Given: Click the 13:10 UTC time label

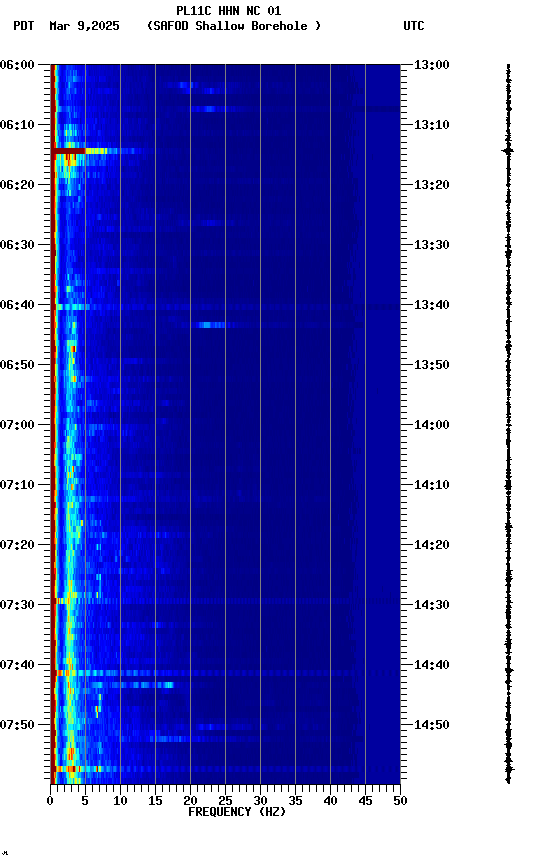Looking at the screenshot, I should tap(432, 125).
